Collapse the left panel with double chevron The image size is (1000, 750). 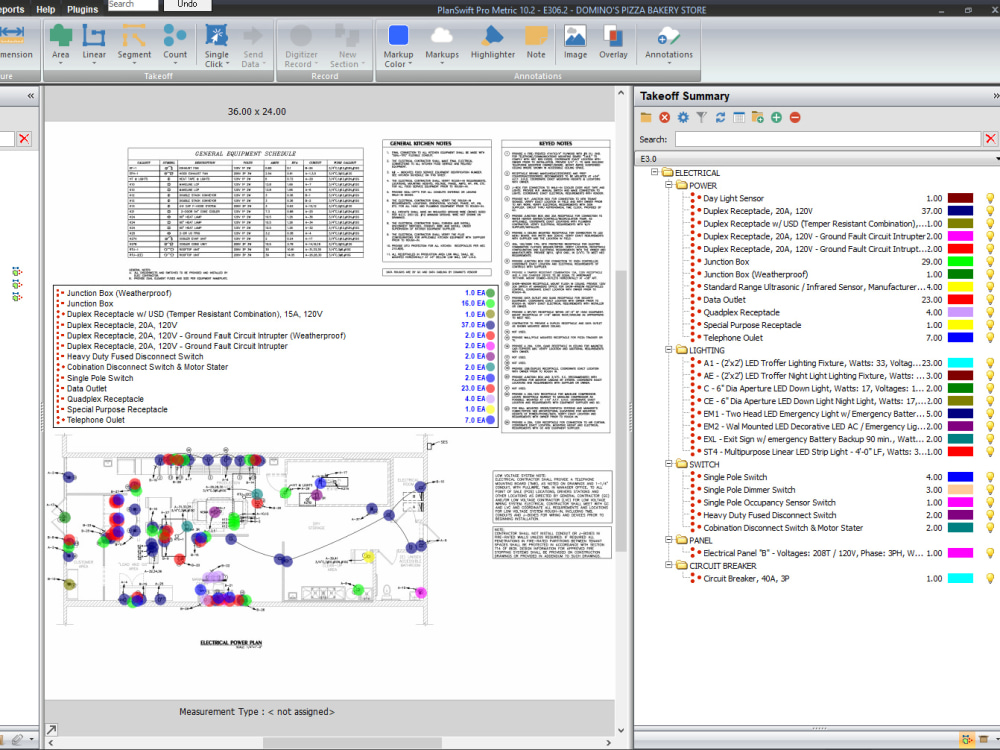click(x=30, y=96)
